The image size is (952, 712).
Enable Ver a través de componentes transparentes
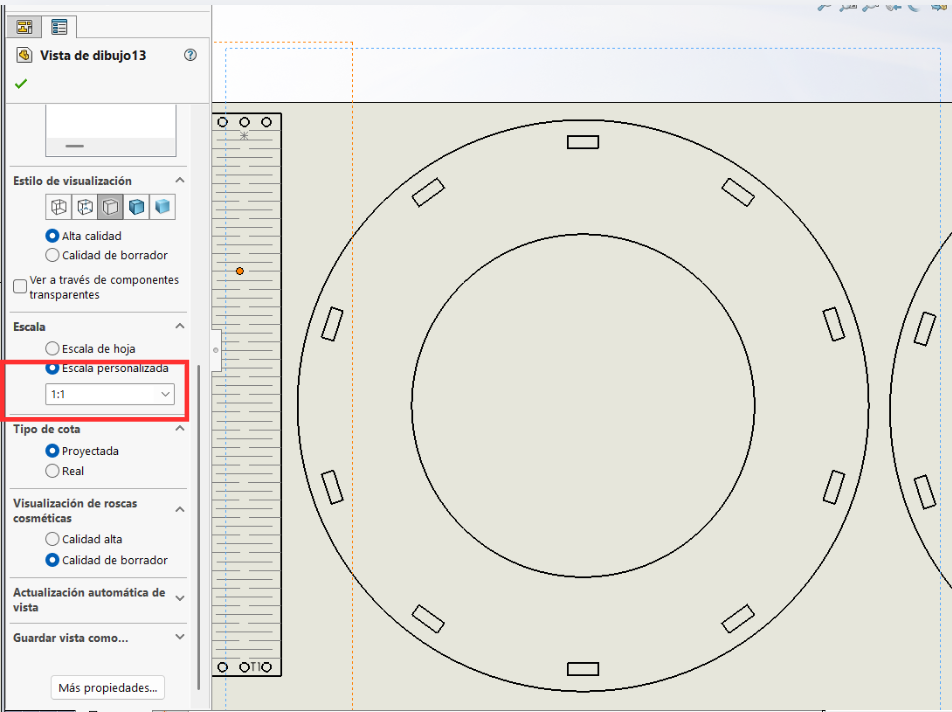pos(20,286)
